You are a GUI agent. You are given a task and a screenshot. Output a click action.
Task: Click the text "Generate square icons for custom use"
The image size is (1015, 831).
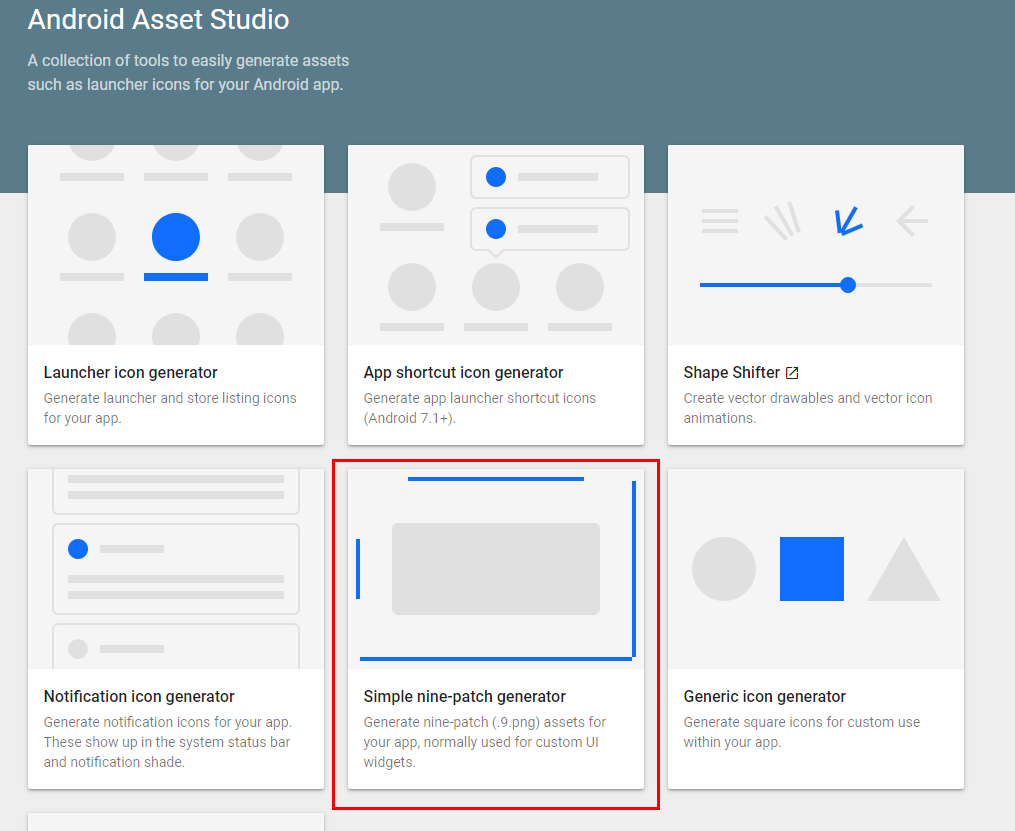[801, 722]
